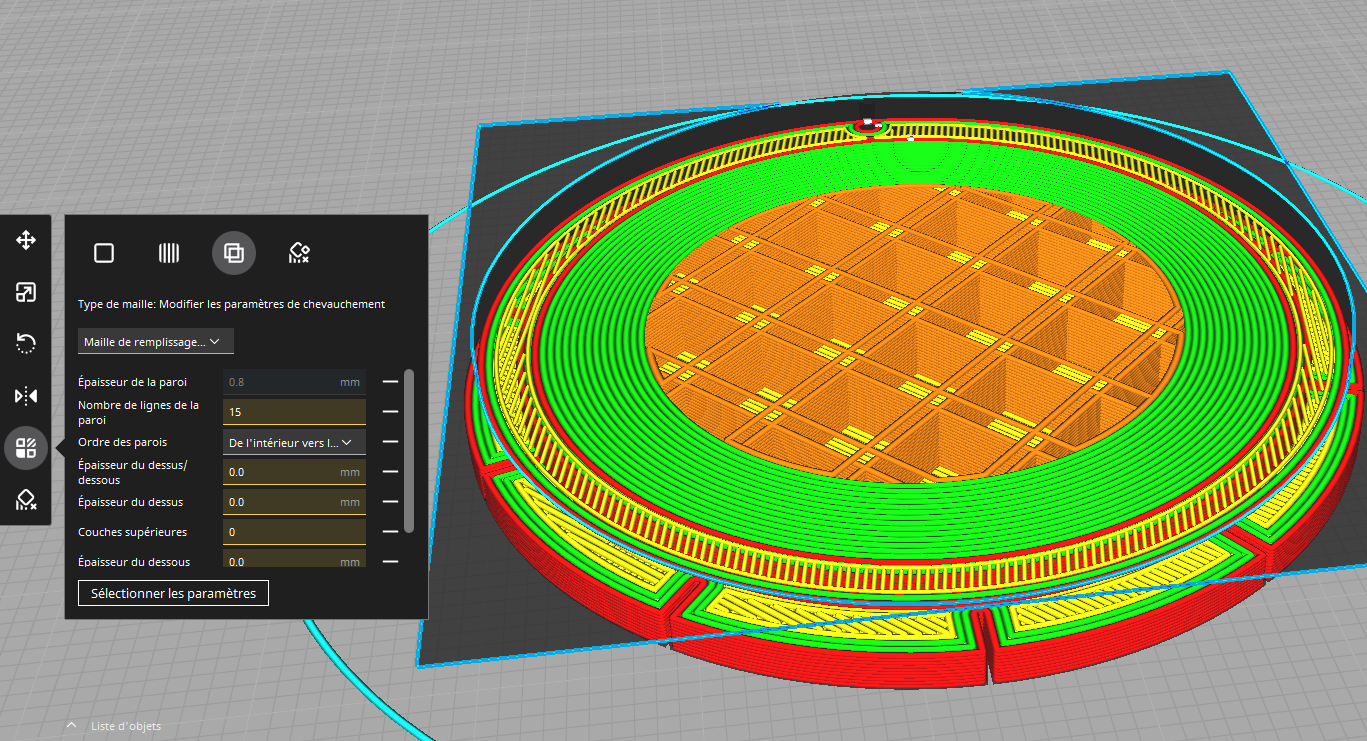
Task: Select the Scale tool in sidebar
Action: coord(26,292)
